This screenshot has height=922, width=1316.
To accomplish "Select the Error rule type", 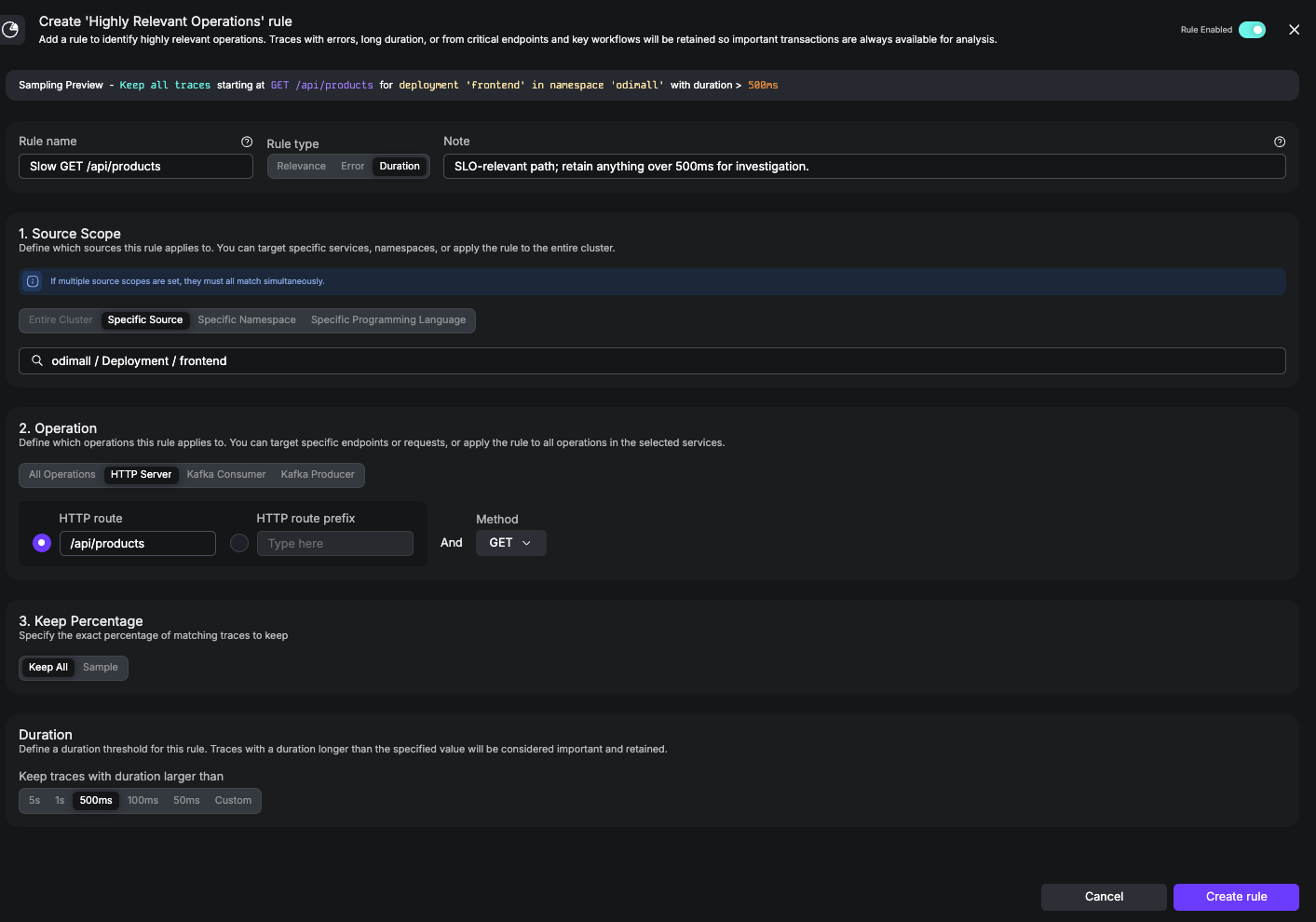I will [x=352, y=167].
